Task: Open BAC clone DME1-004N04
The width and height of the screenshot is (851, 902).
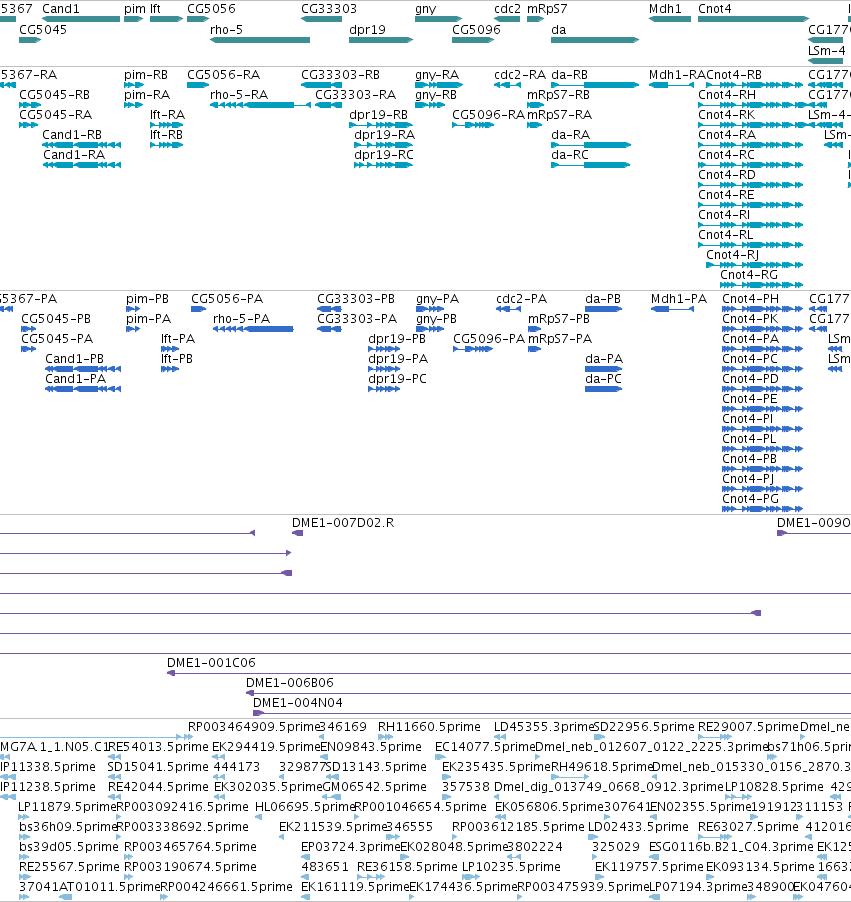Action: click(297, 702)
